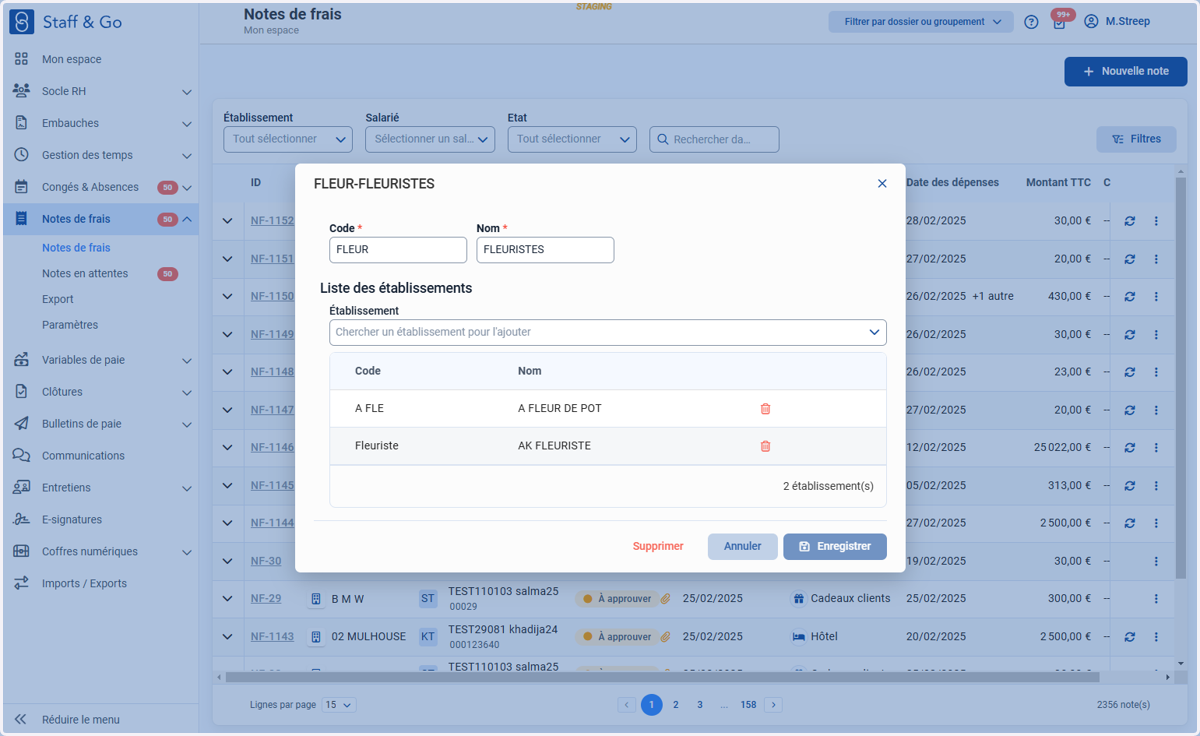This screenshot has width=1200, height=736.
Task: Click the Enregistrer button
Action: [x=835, y=547]
